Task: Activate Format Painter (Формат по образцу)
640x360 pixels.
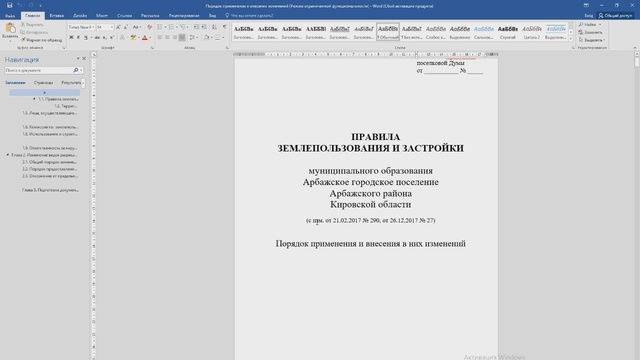Action: pos(41,40)
